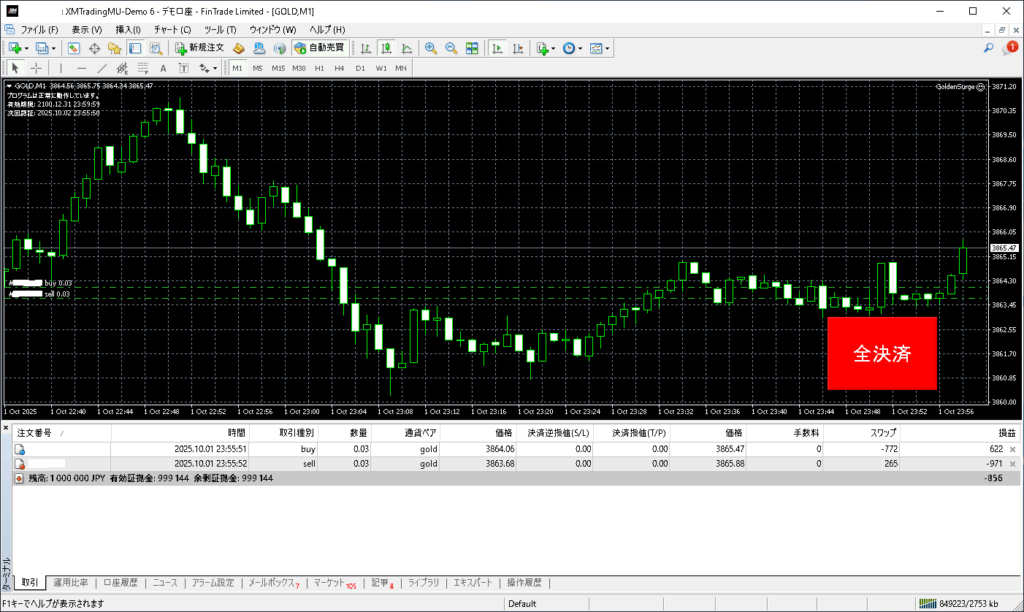1024x612 pixels.
Task: Select the bar chart type icon
Action: pyautogui.click(x=366, y=48)
